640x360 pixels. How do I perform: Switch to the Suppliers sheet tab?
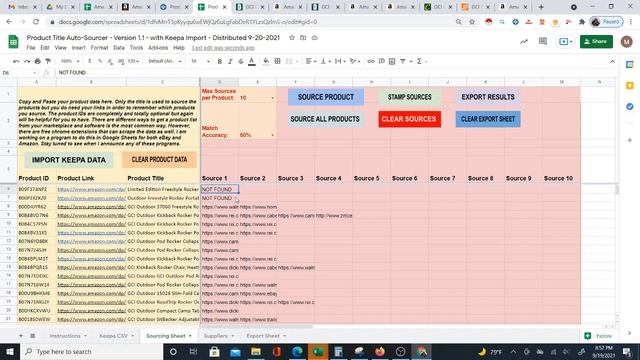tap(216, 336)
